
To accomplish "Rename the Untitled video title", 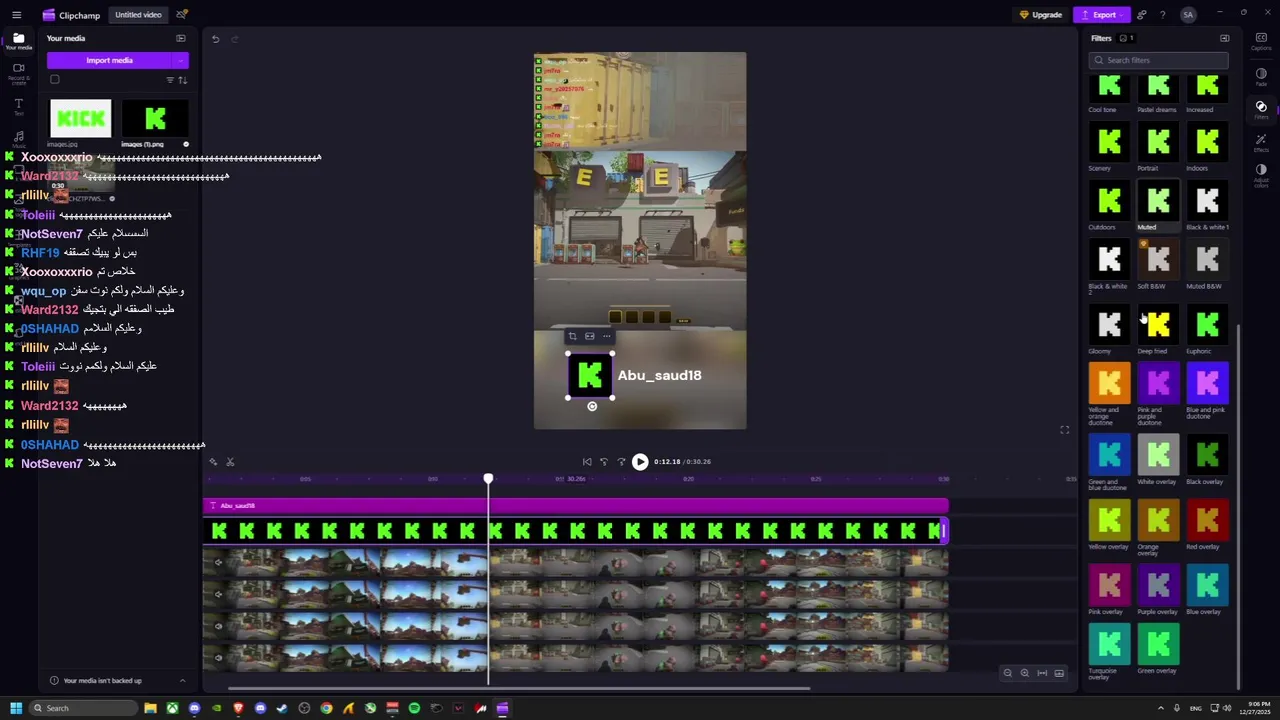I will 138,15.
